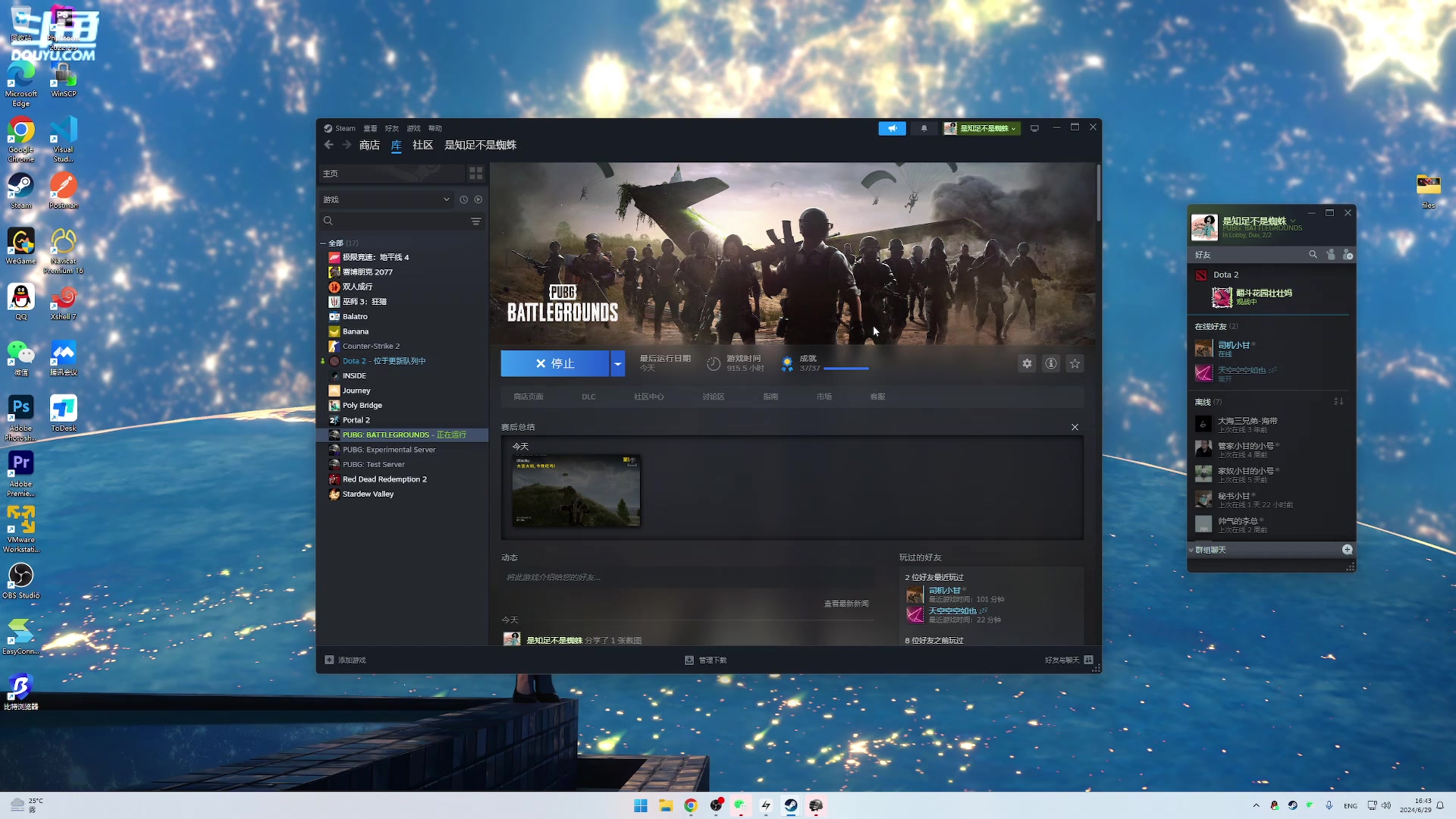
Task: Open the PUBG Market link
Action: pyautogui.click(x=824, y=397)
